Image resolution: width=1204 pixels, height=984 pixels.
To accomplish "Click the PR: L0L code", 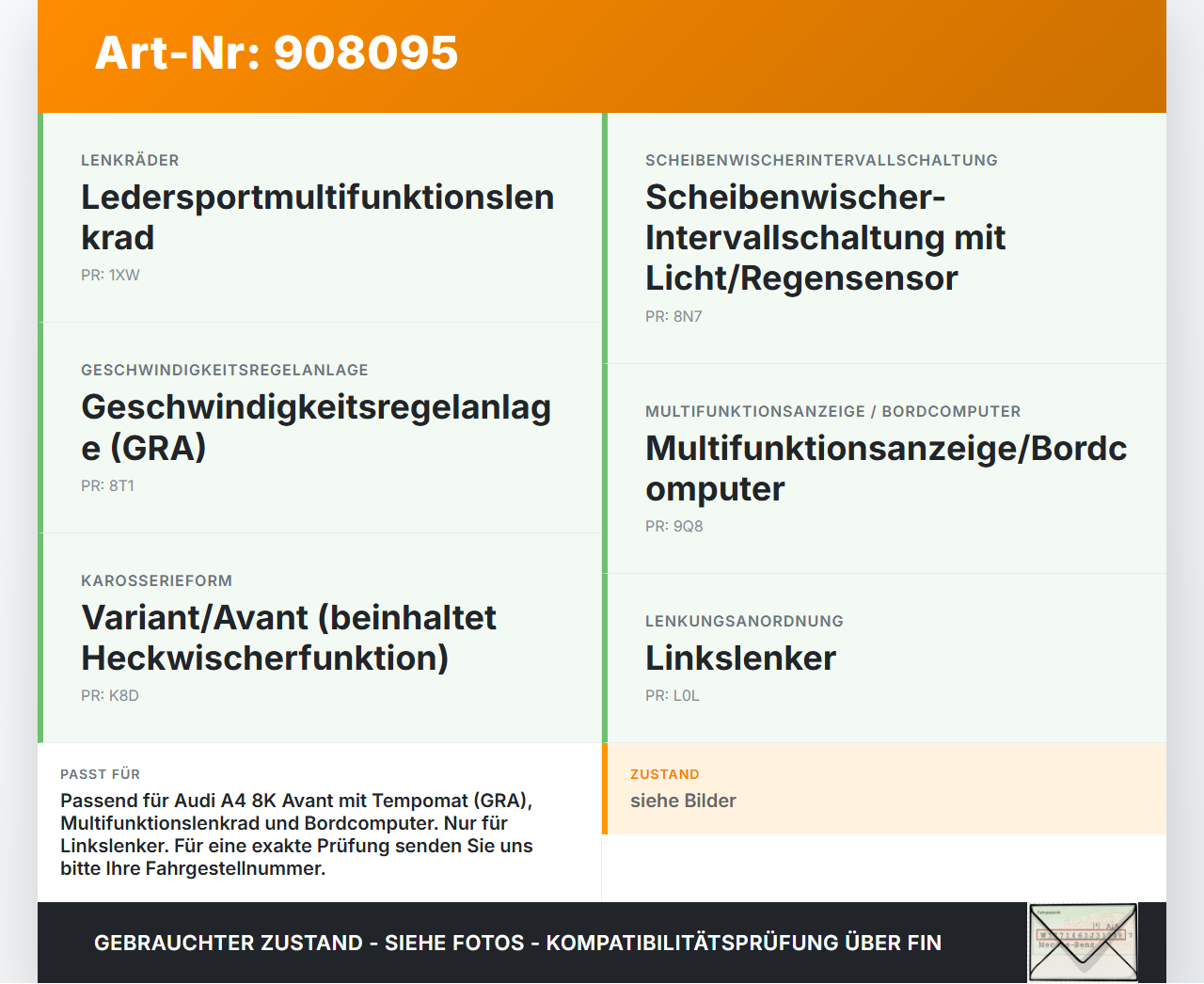I will coord(673,696).
